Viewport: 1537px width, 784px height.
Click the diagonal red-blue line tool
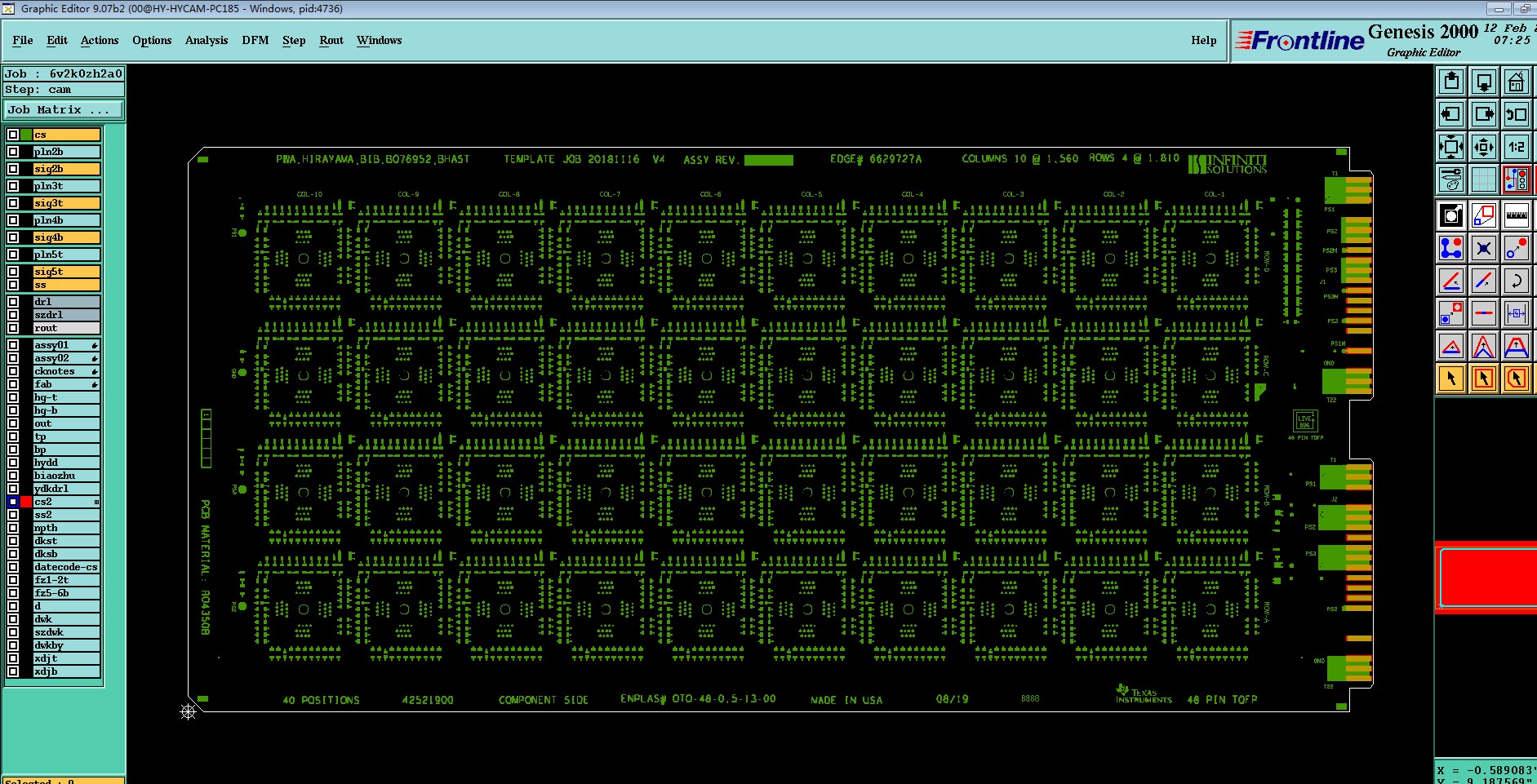click(1484, 281)
